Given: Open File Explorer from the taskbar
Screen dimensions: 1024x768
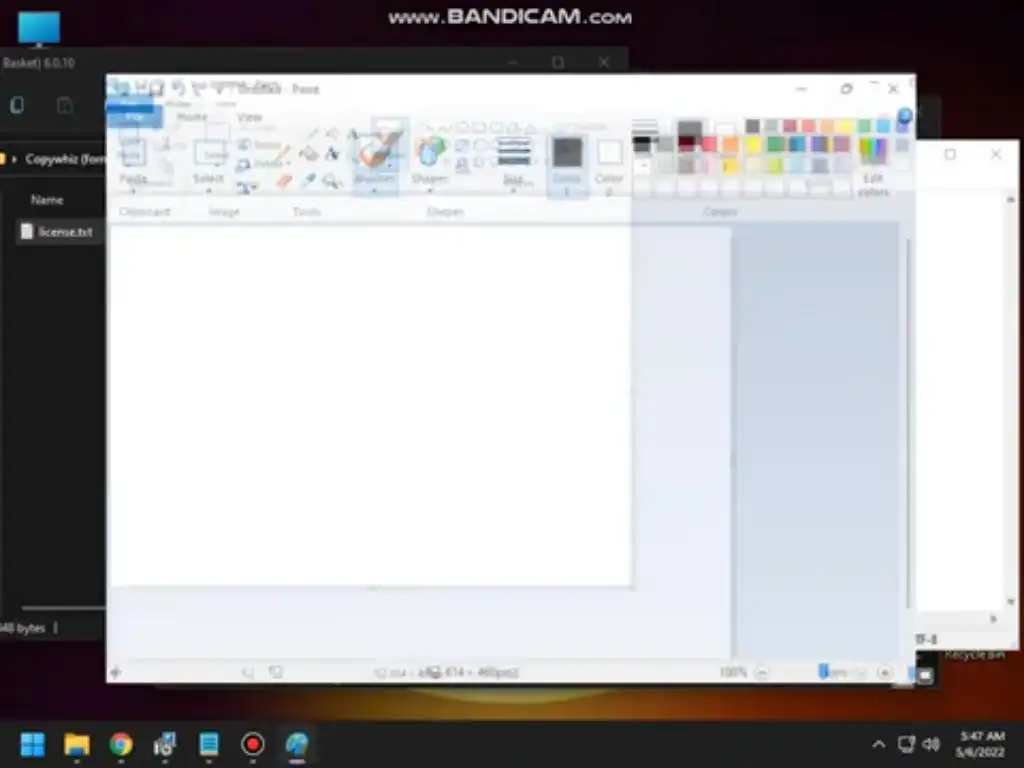Looking at the screenshot, I should coord(76,744).
